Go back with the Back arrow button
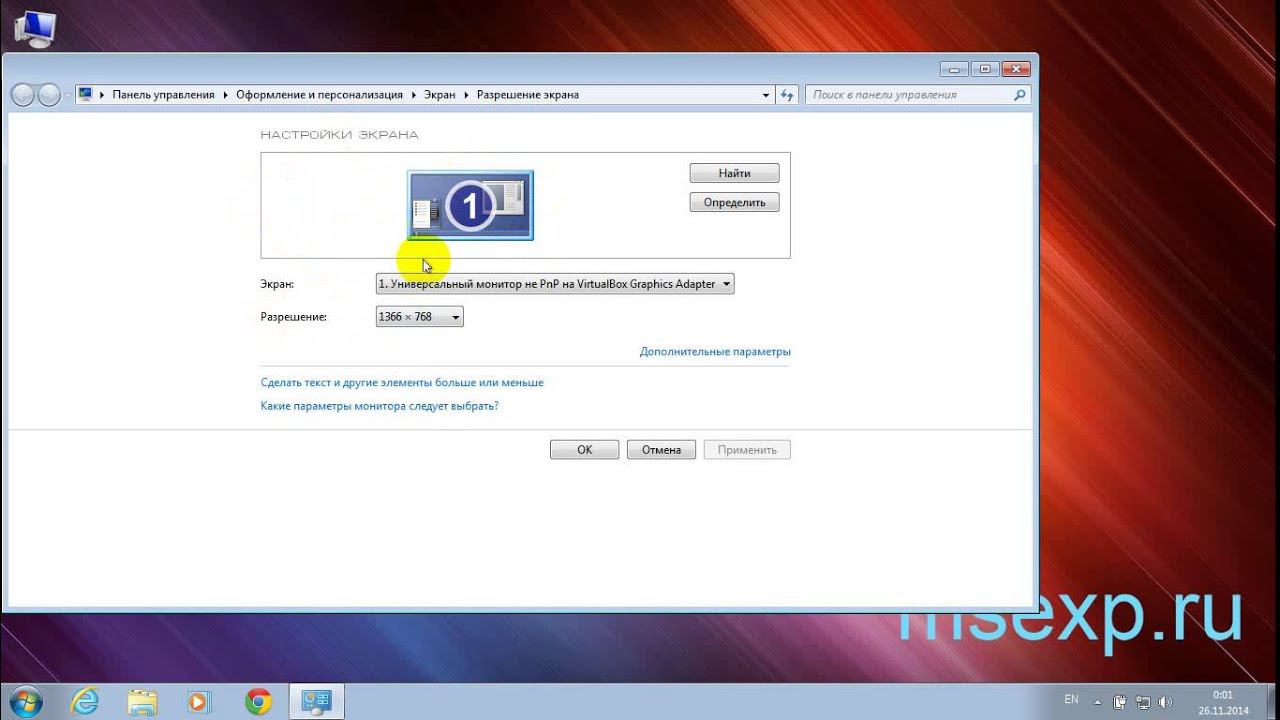The width and height of the screenshot is (1280, 720). (x=22, y=95)
